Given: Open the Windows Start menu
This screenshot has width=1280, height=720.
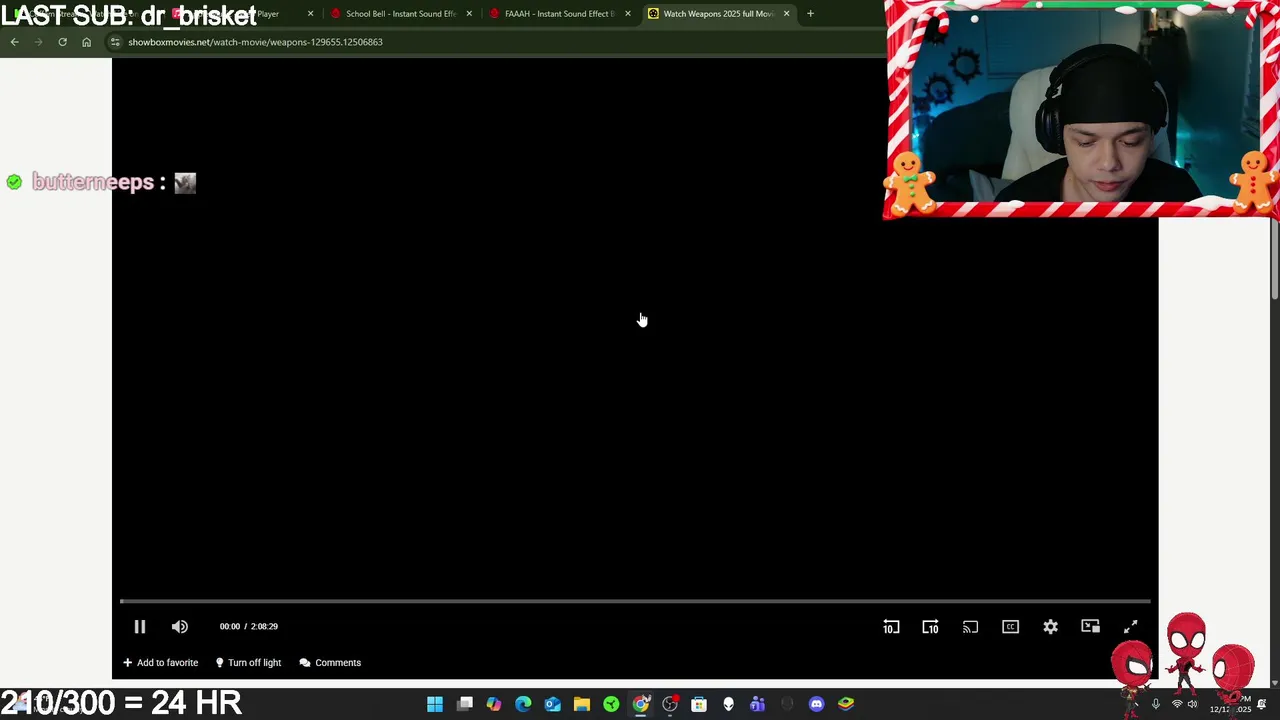Looking at the screenshot, I should 435,704.
